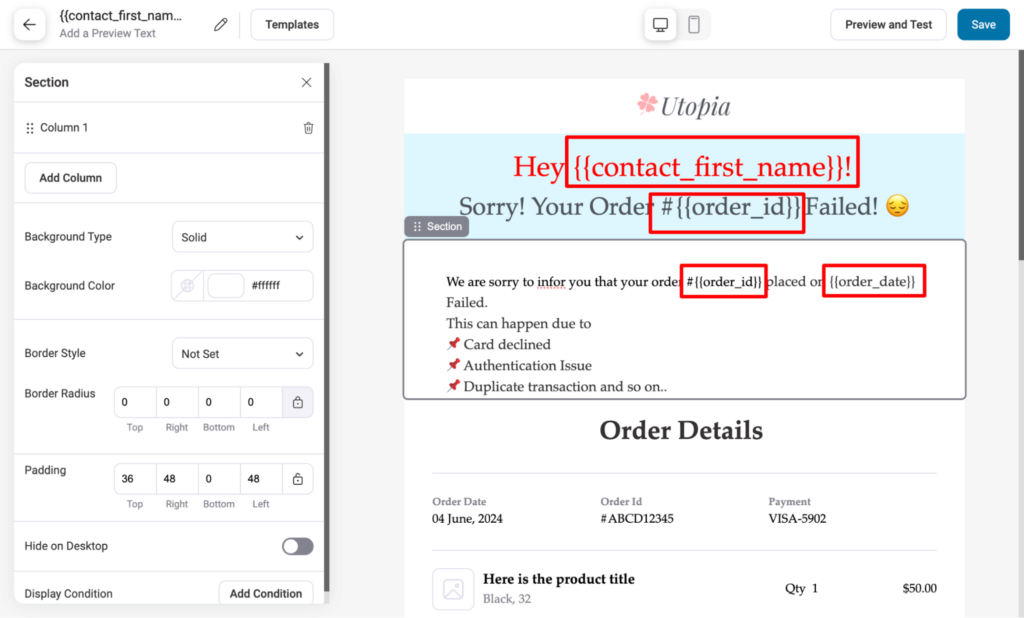Click the Add Column button
Screen dimensions: 1024x618
coord(70,178)
